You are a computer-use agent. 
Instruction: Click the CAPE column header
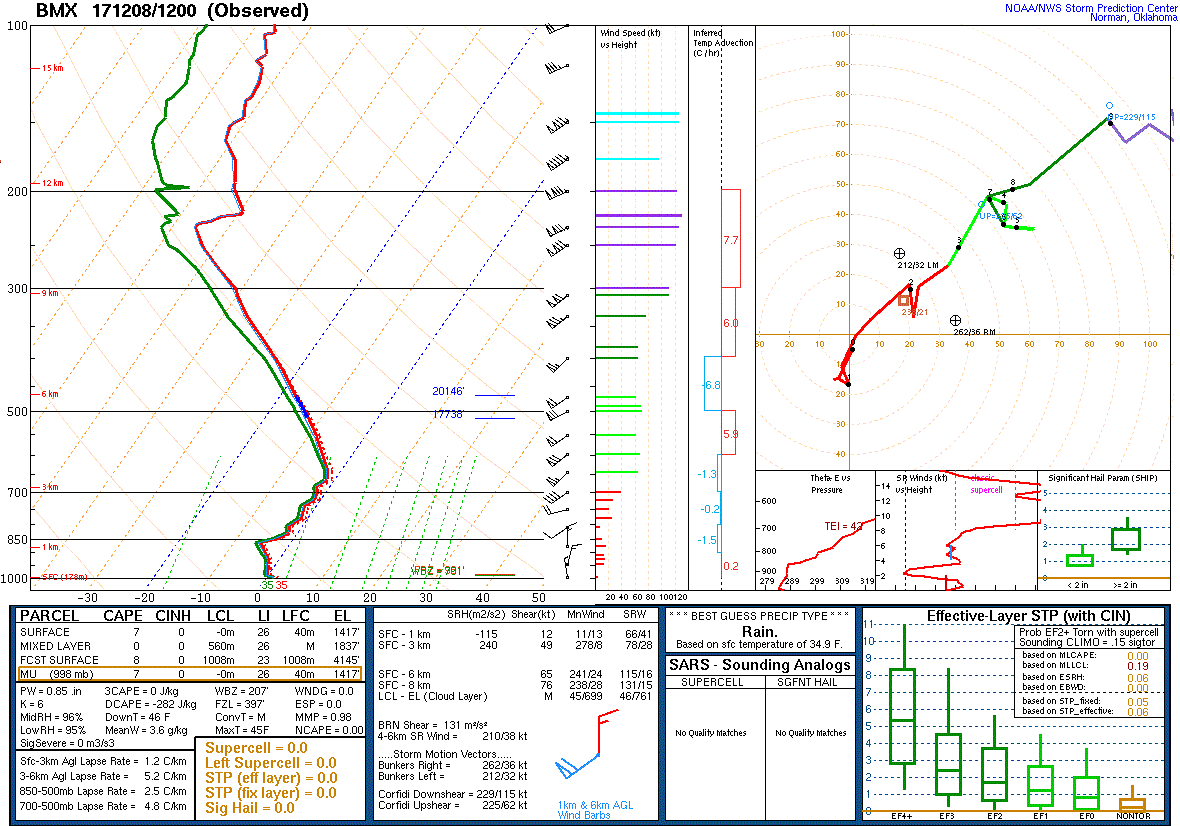[123, 616]
